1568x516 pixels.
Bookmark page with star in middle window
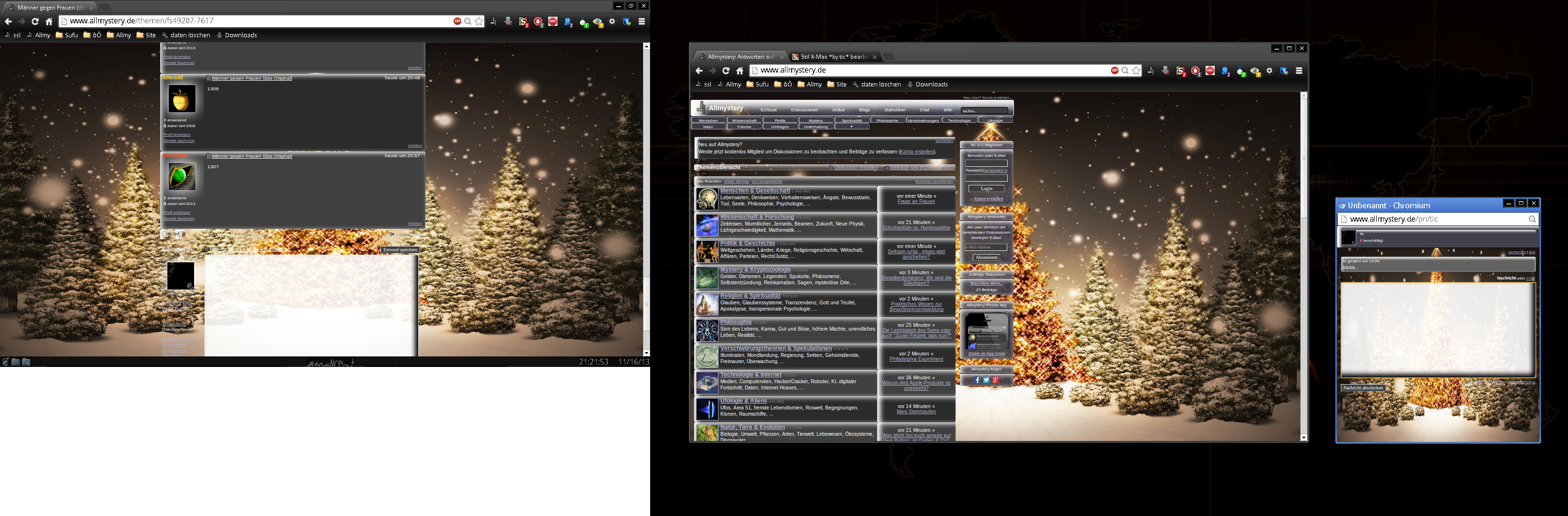coord(1136,71)
